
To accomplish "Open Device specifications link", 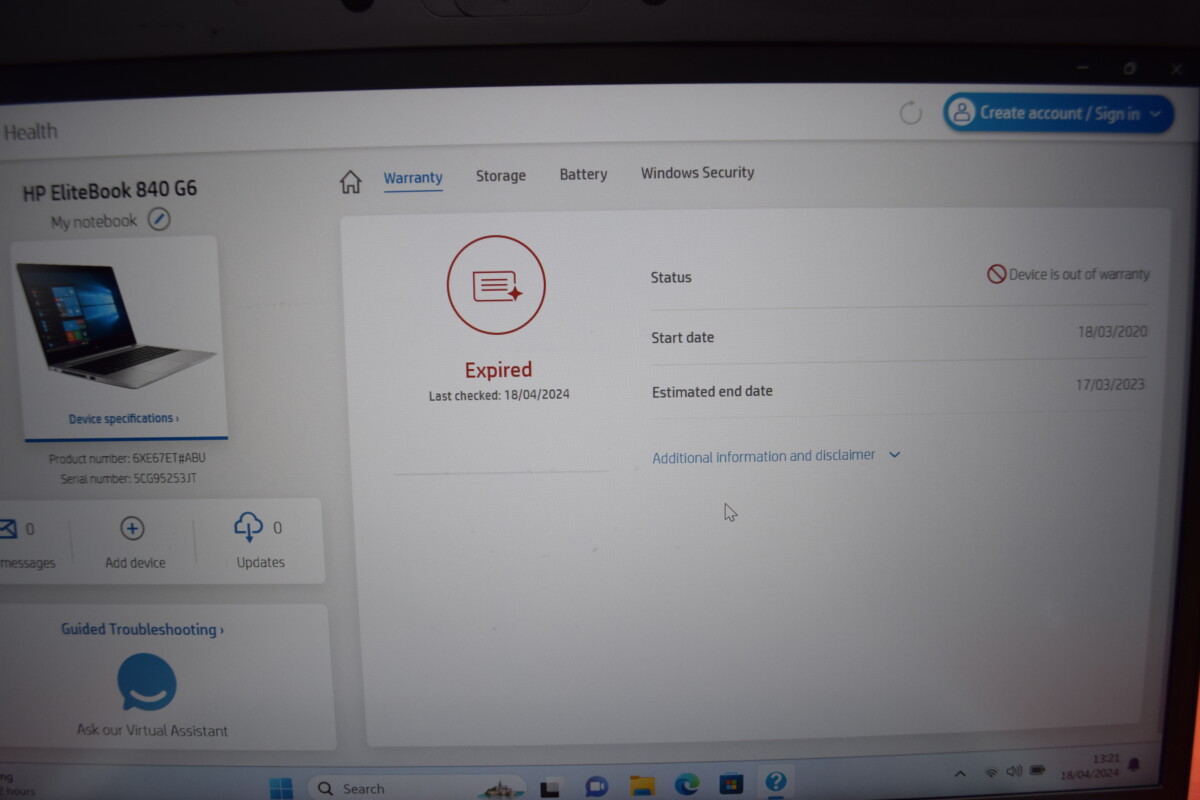I will click(x=124, y=419).
